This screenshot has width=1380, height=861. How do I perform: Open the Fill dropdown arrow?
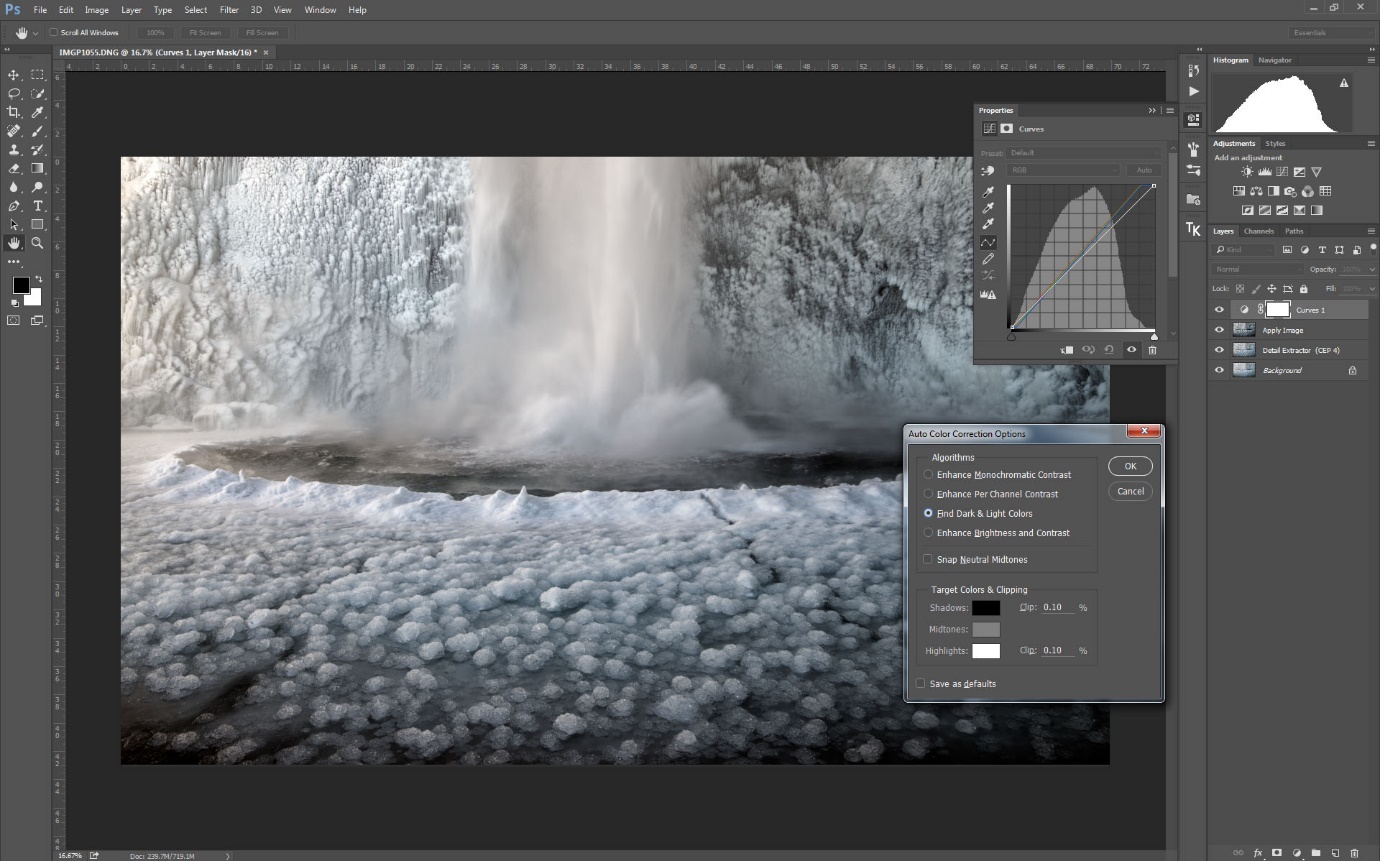pos(1372,289)
